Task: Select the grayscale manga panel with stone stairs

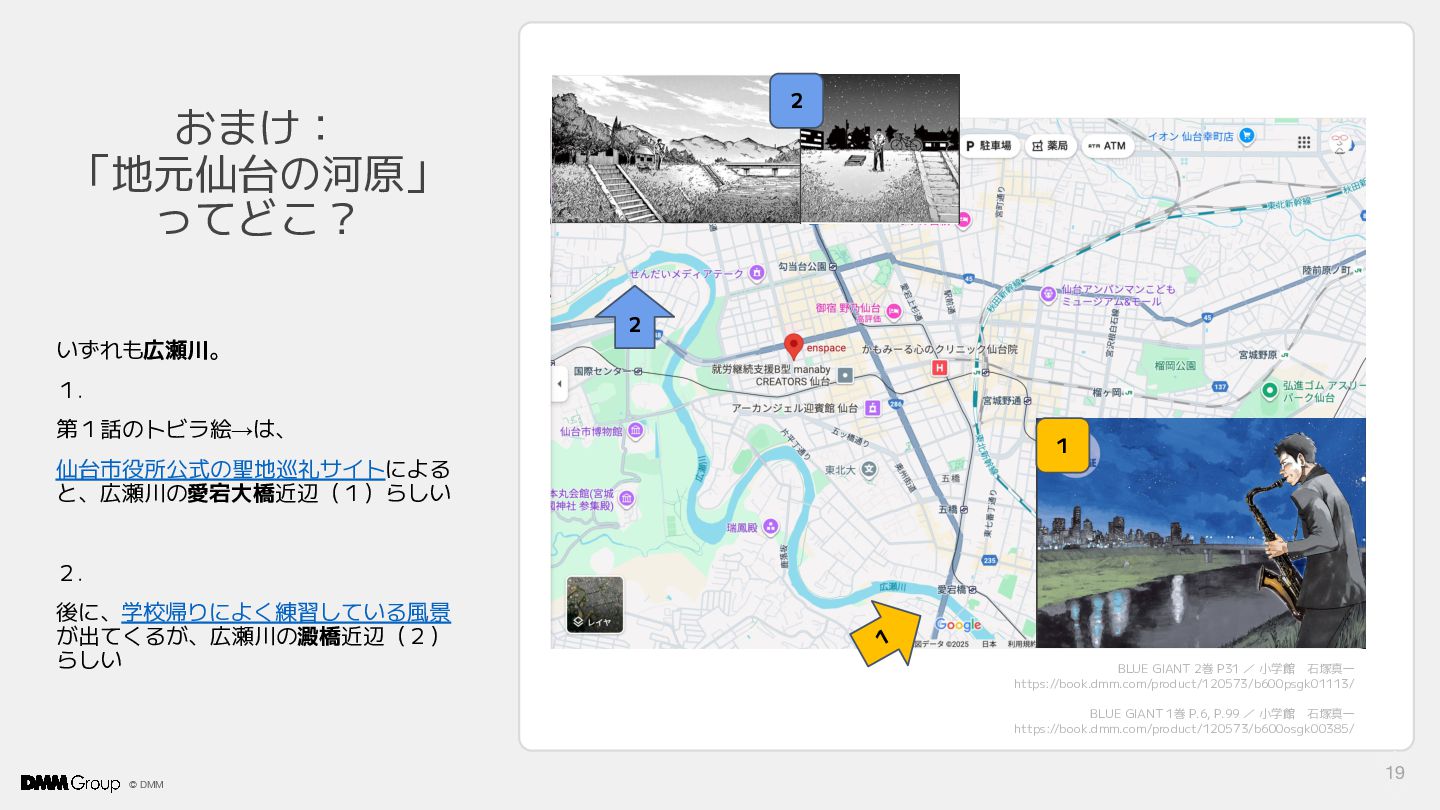Action: pos(676,148)
